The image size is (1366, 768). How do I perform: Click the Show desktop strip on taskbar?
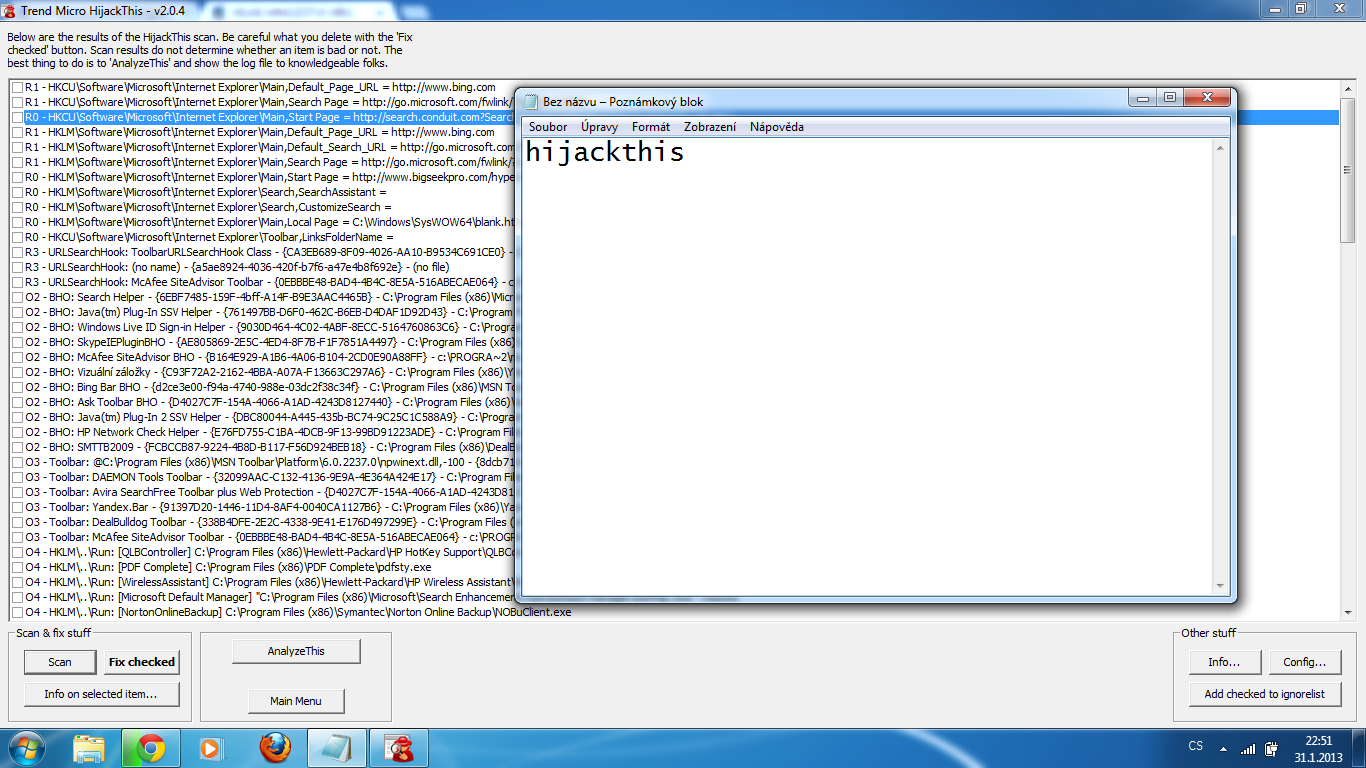click(1359, 748)
